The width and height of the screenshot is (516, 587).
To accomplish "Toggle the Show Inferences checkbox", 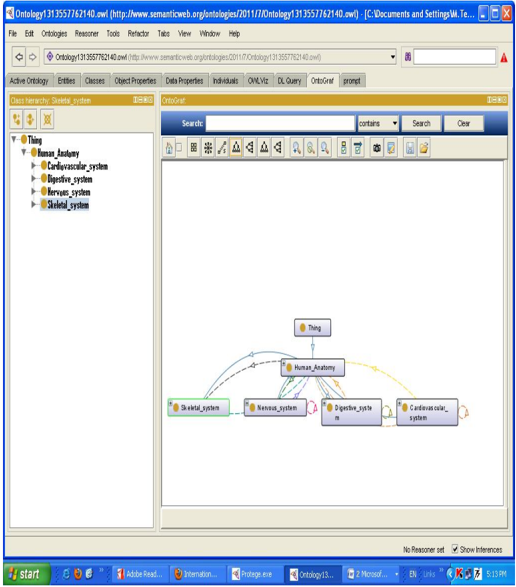I will (455, 549).
